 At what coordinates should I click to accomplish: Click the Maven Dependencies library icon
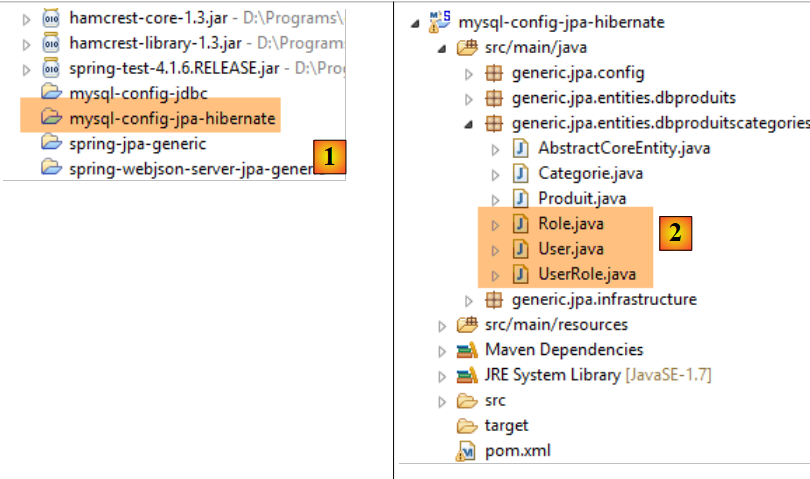tap(467, 350)
